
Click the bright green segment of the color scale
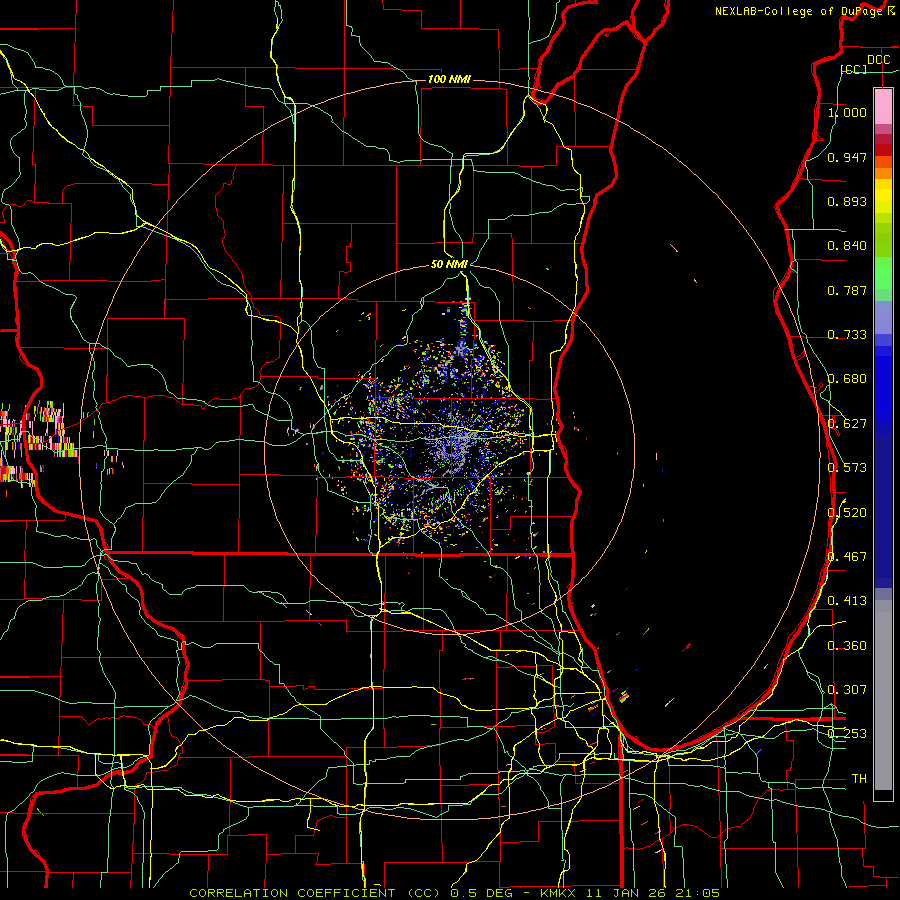pos(883,273)
